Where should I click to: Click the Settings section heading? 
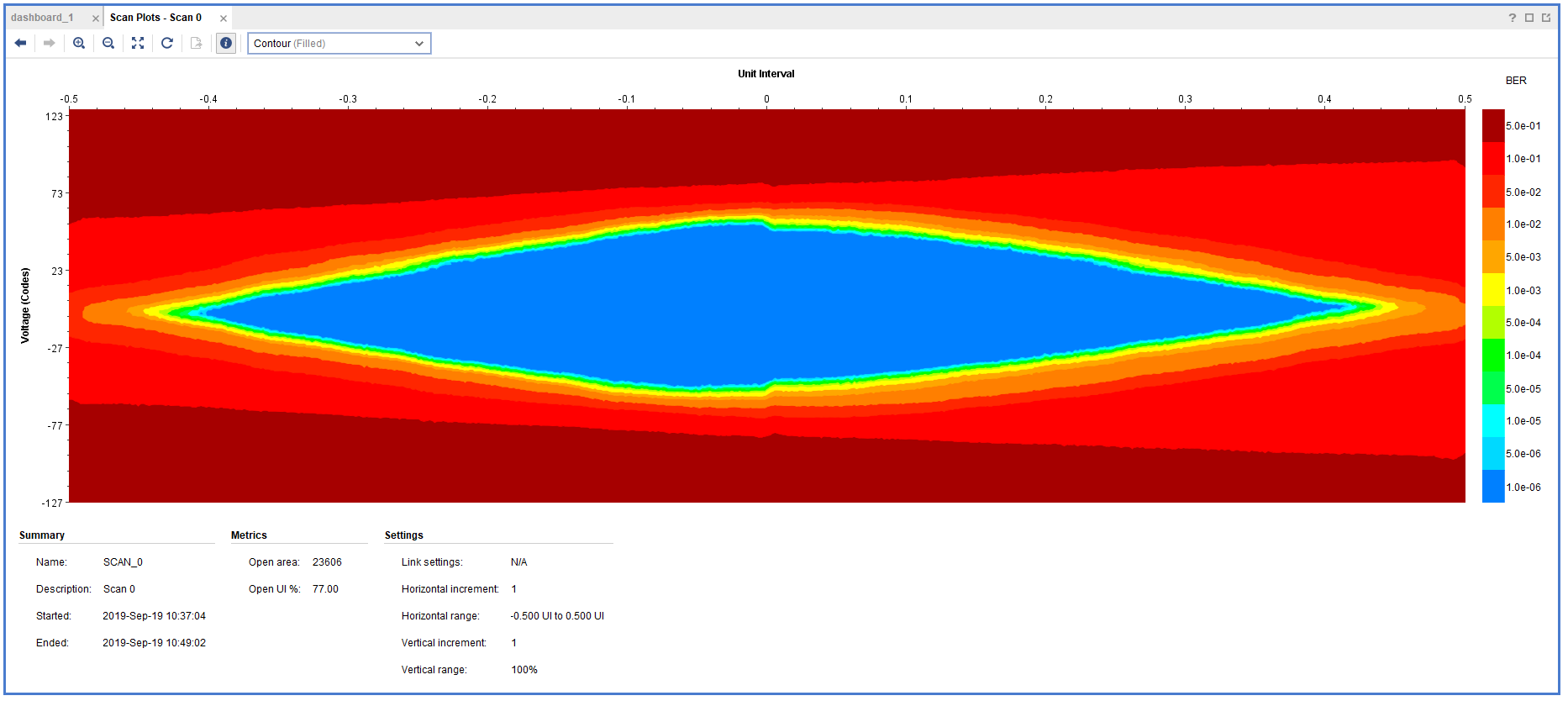(404, 535)
